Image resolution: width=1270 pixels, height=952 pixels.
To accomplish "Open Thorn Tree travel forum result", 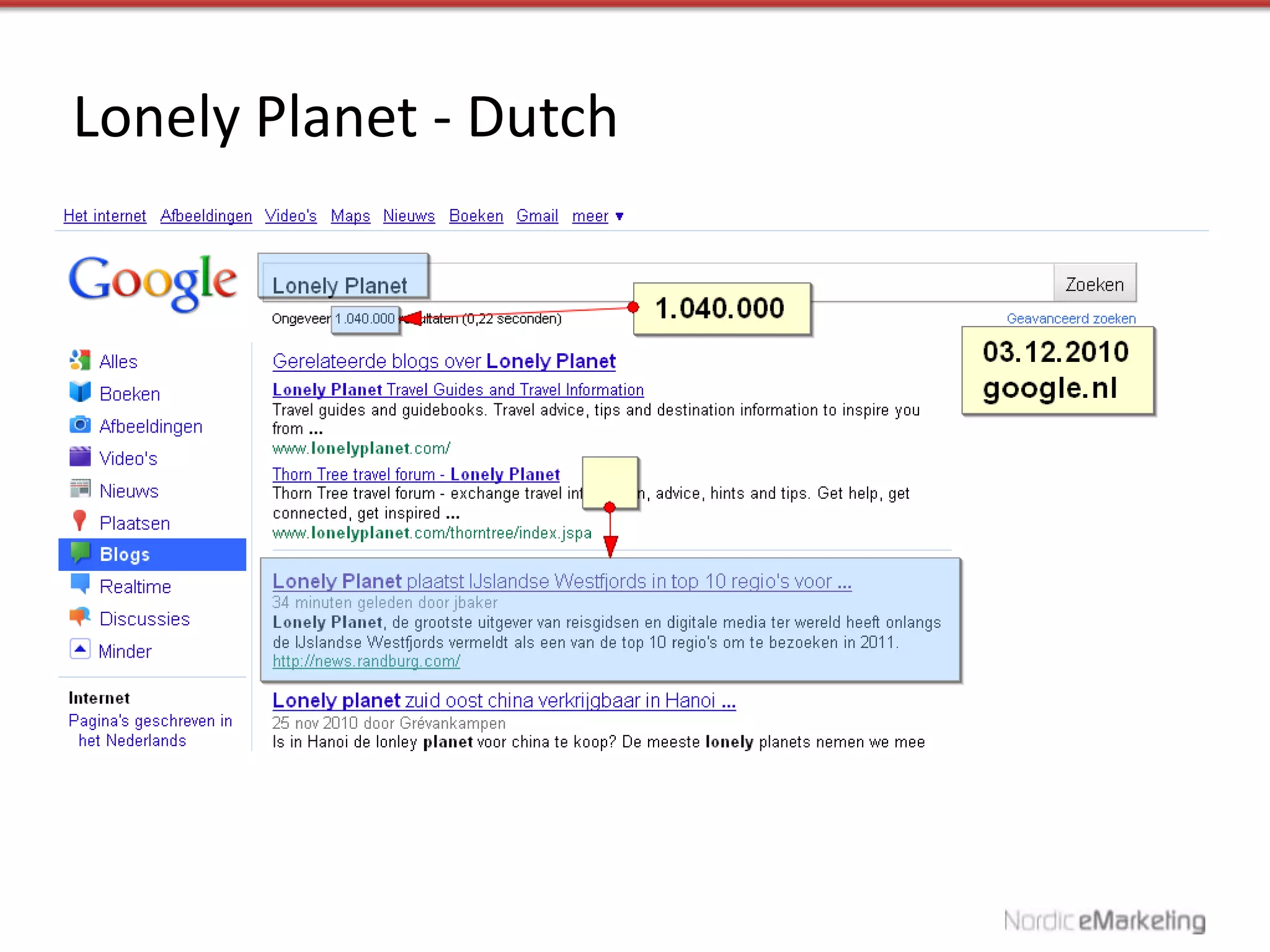I will [x=416, y=474].
